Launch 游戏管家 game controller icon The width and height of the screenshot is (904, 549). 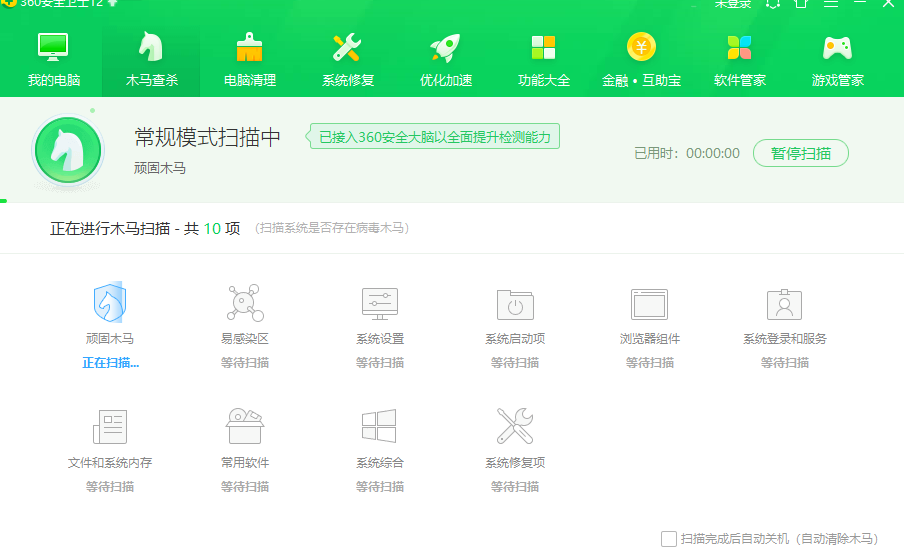pyautogui.click(x=837, y=48)
